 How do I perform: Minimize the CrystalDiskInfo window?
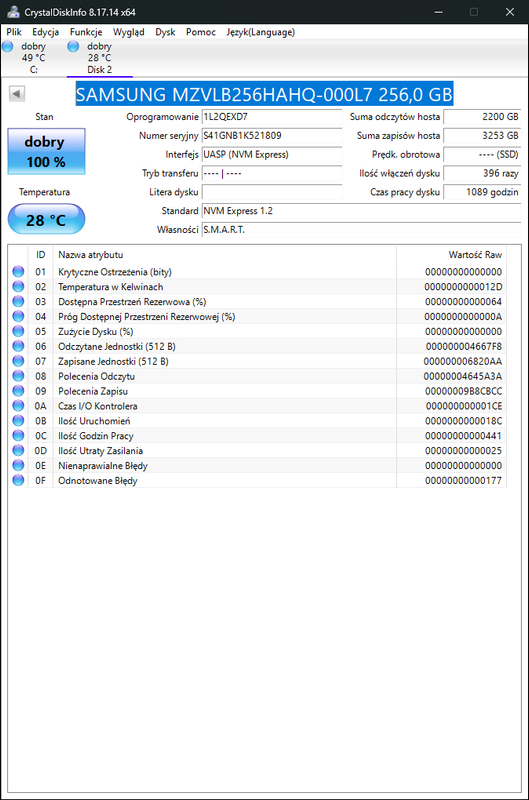(x=438, y=12)
